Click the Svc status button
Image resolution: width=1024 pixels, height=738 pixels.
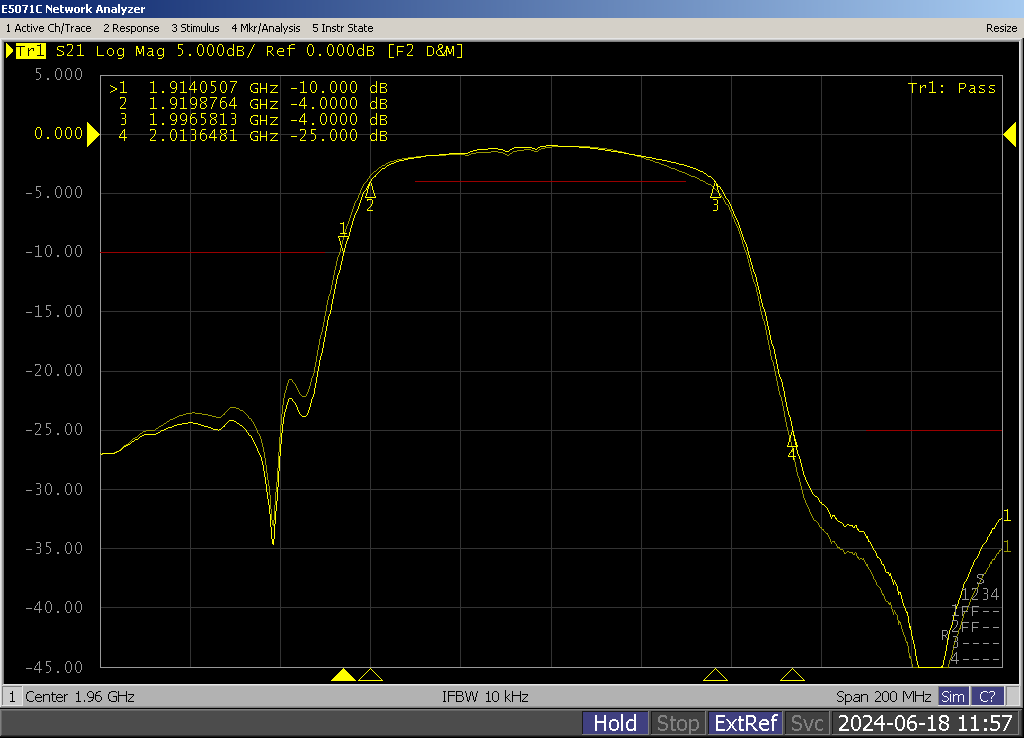point(806,723)
